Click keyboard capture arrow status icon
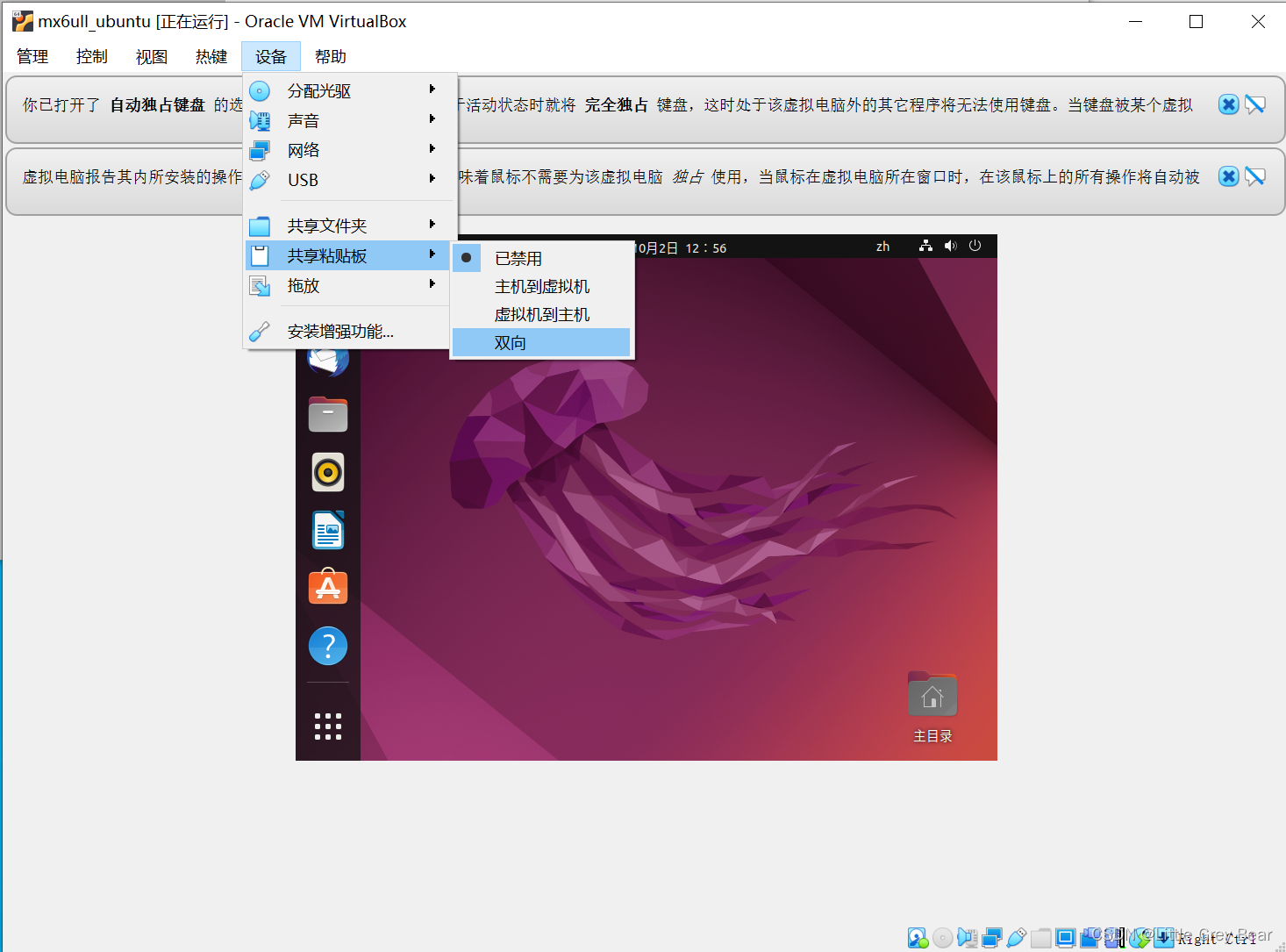 click(1164, 937)
